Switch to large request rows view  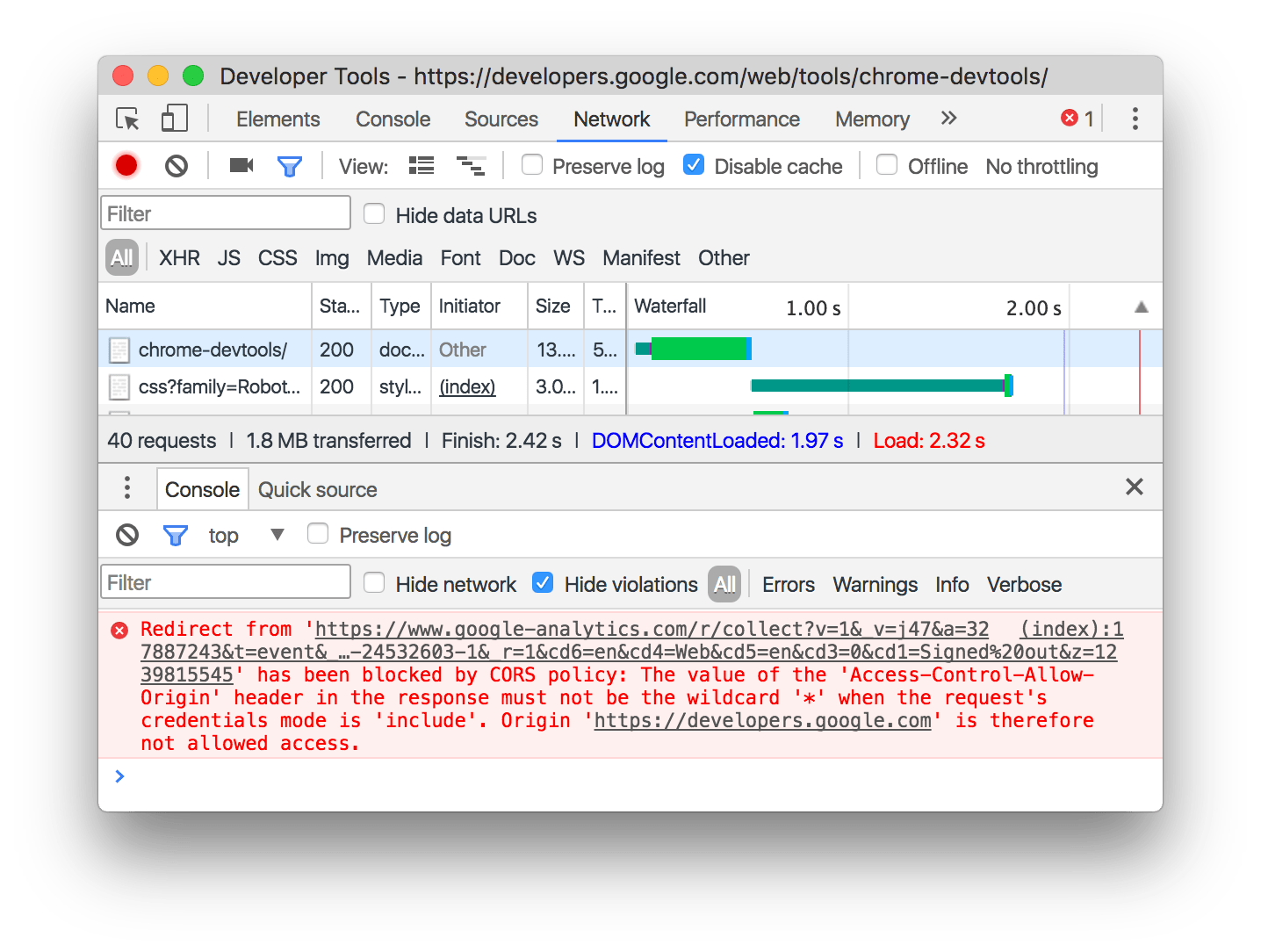(421, 165)
